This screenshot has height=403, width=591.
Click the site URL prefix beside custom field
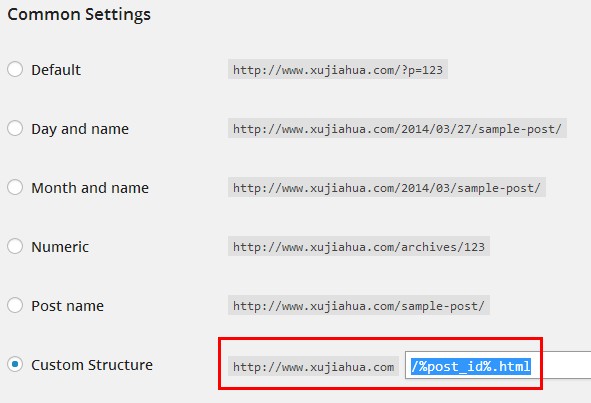click(x=314, y=366)
